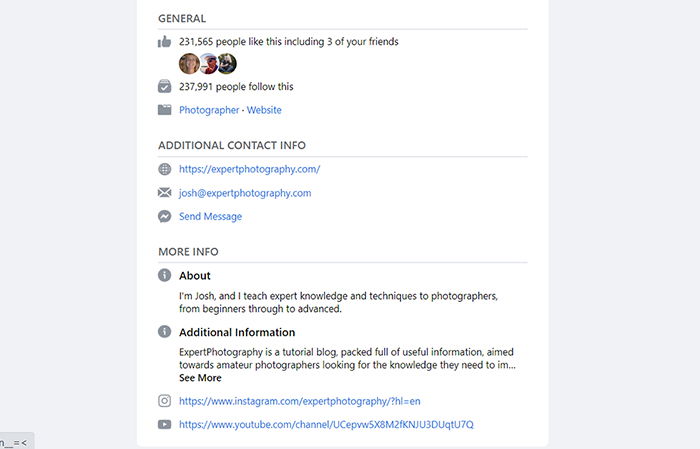The width and height of the screenshot is (700, 449).
Task: Click the Send Message link
Action: [210, 216]
